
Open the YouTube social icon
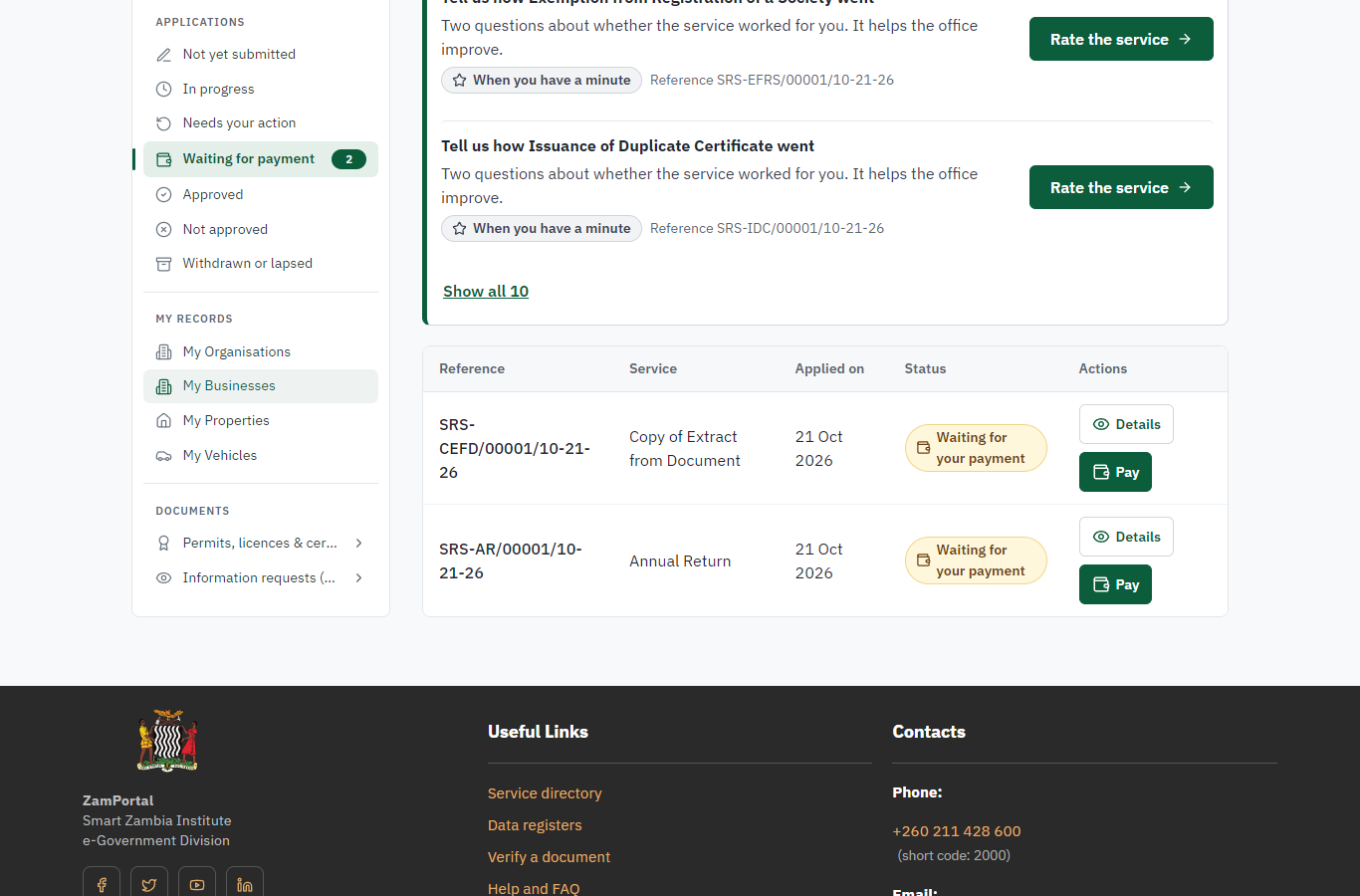click(x=197, y=884)
